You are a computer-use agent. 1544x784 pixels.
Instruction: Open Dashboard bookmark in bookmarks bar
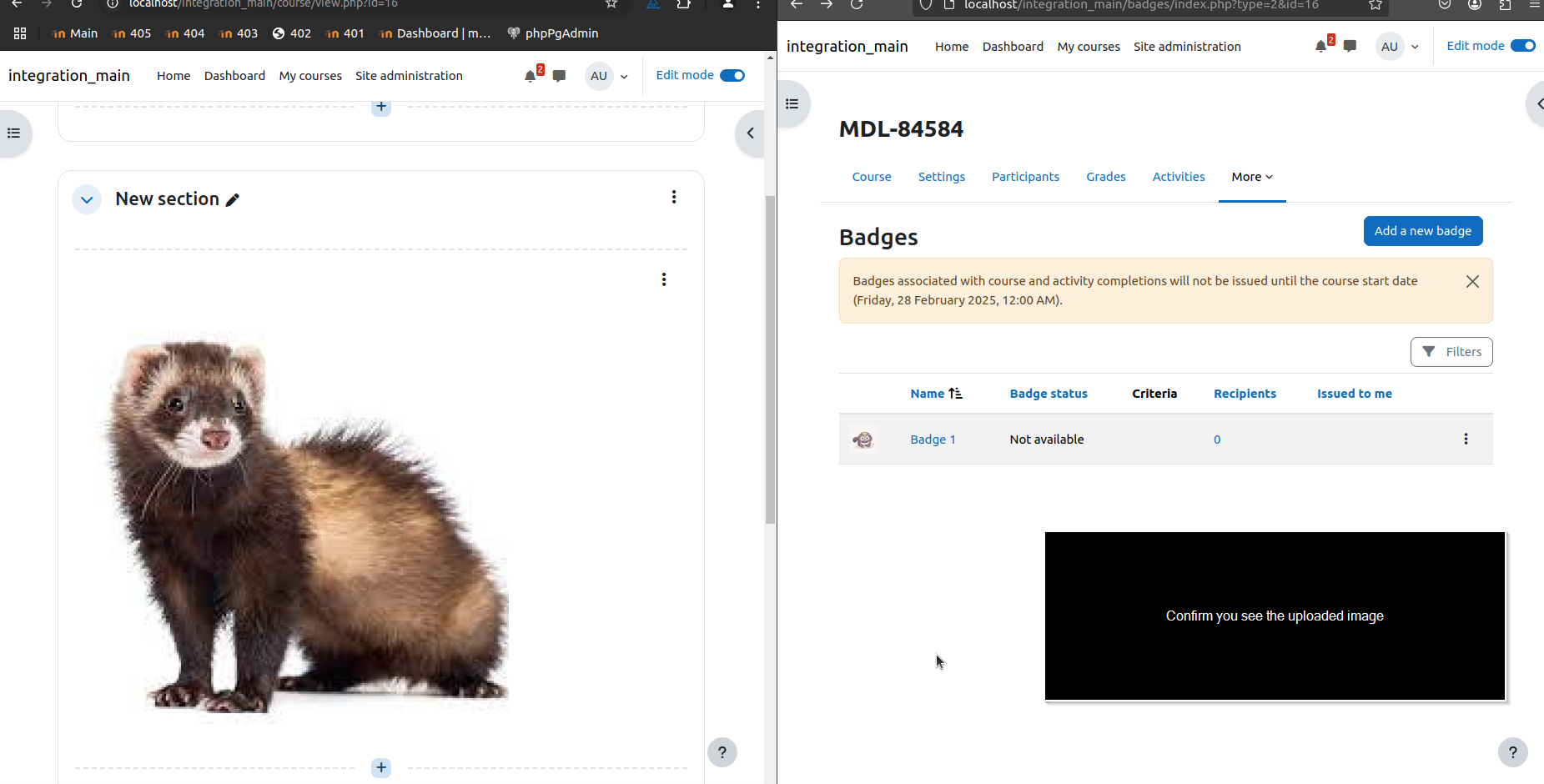pos(435,33)
